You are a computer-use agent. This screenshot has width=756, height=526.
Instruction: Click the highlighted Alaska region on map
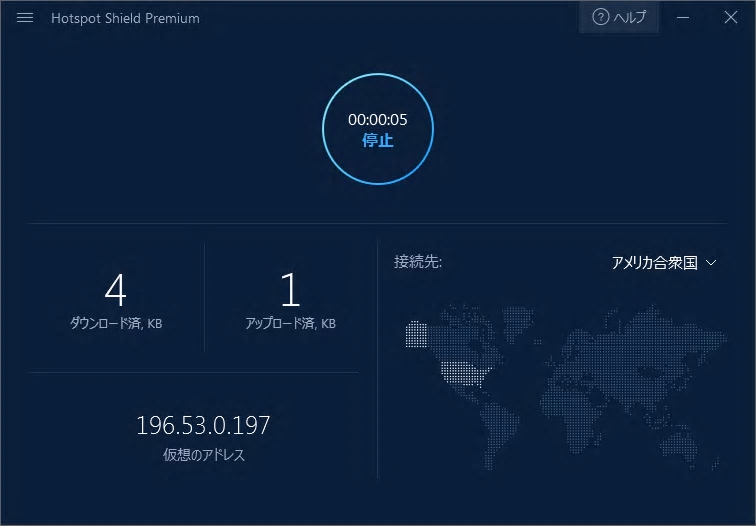[x=416, y=334]
